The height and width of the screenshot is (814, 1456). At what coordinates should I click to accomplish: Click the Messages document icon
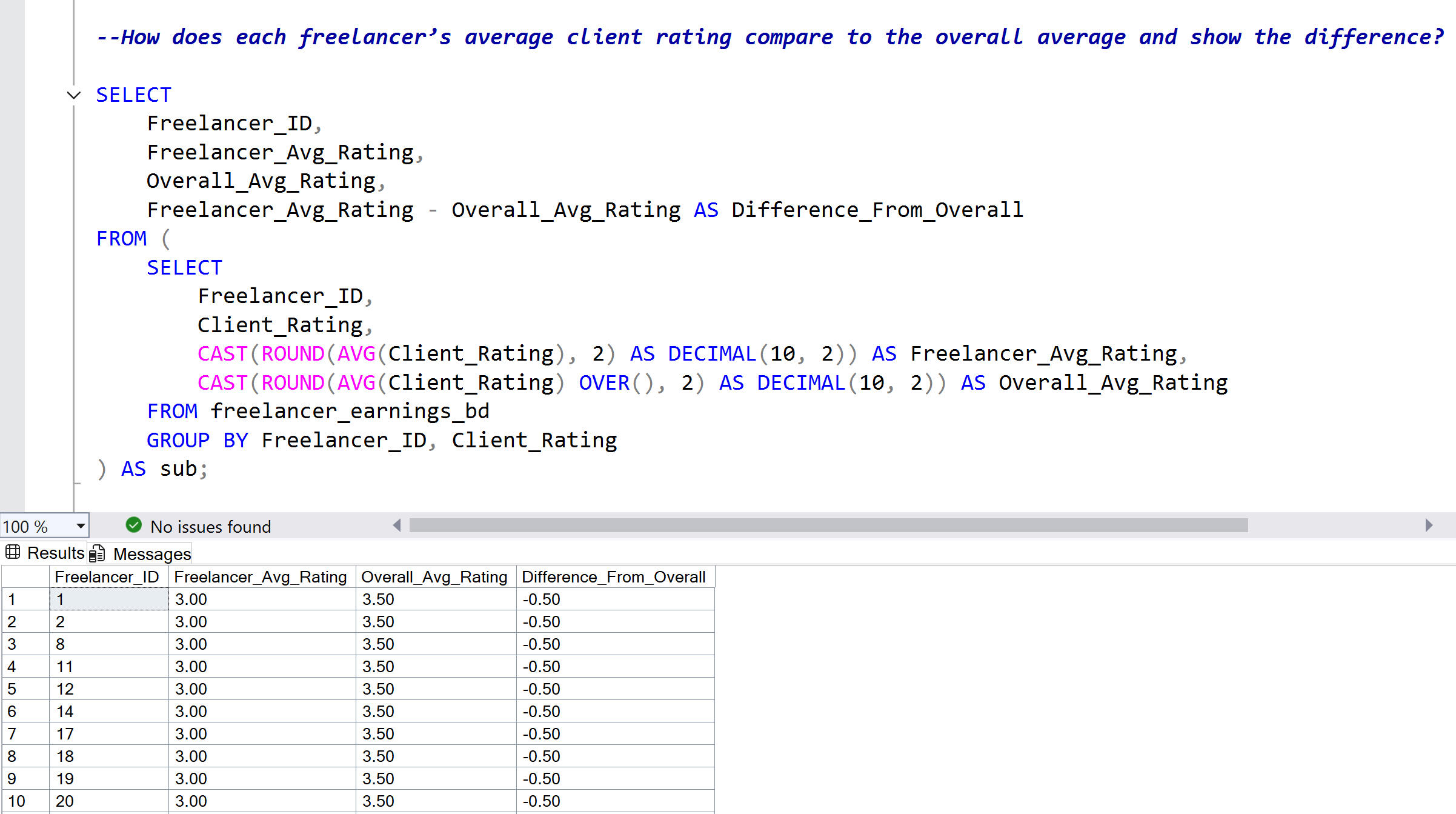97,554
